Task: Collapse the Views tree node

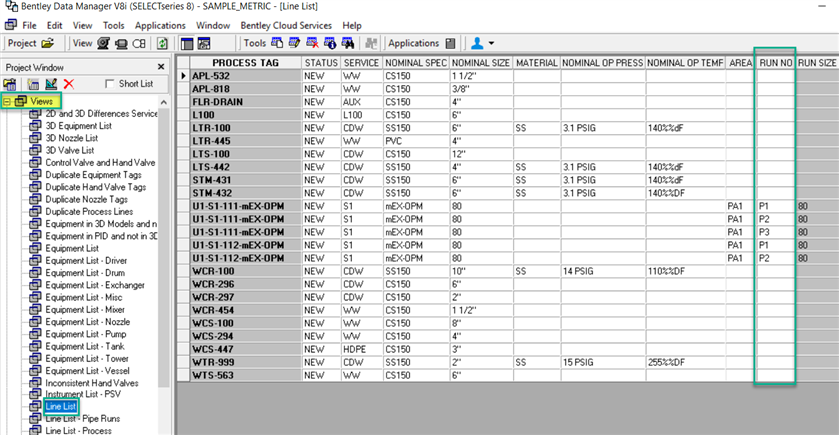Action: [7, 101]
